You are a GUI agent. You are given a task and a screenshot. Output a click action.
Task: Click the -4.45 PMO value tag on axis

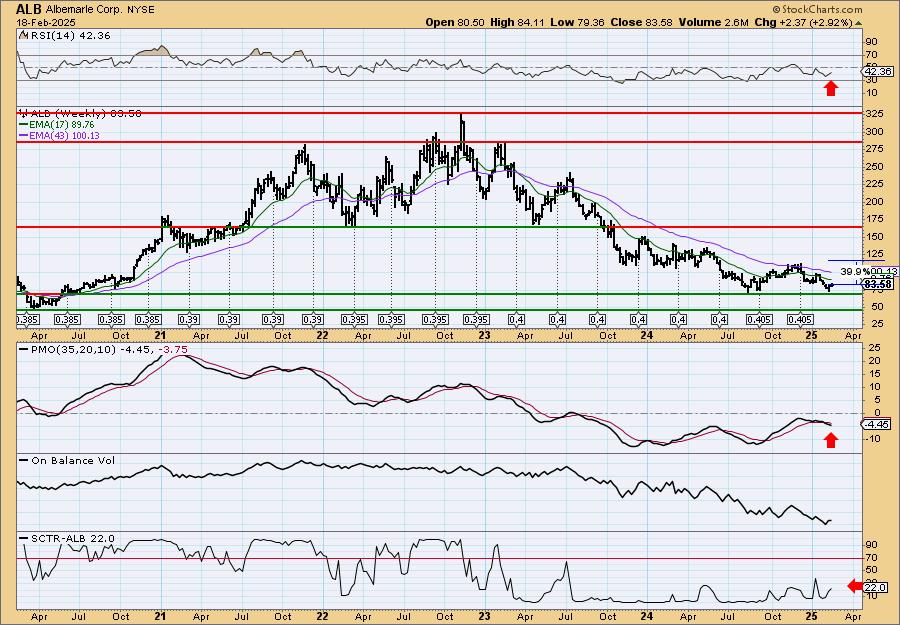click(878, 425)
